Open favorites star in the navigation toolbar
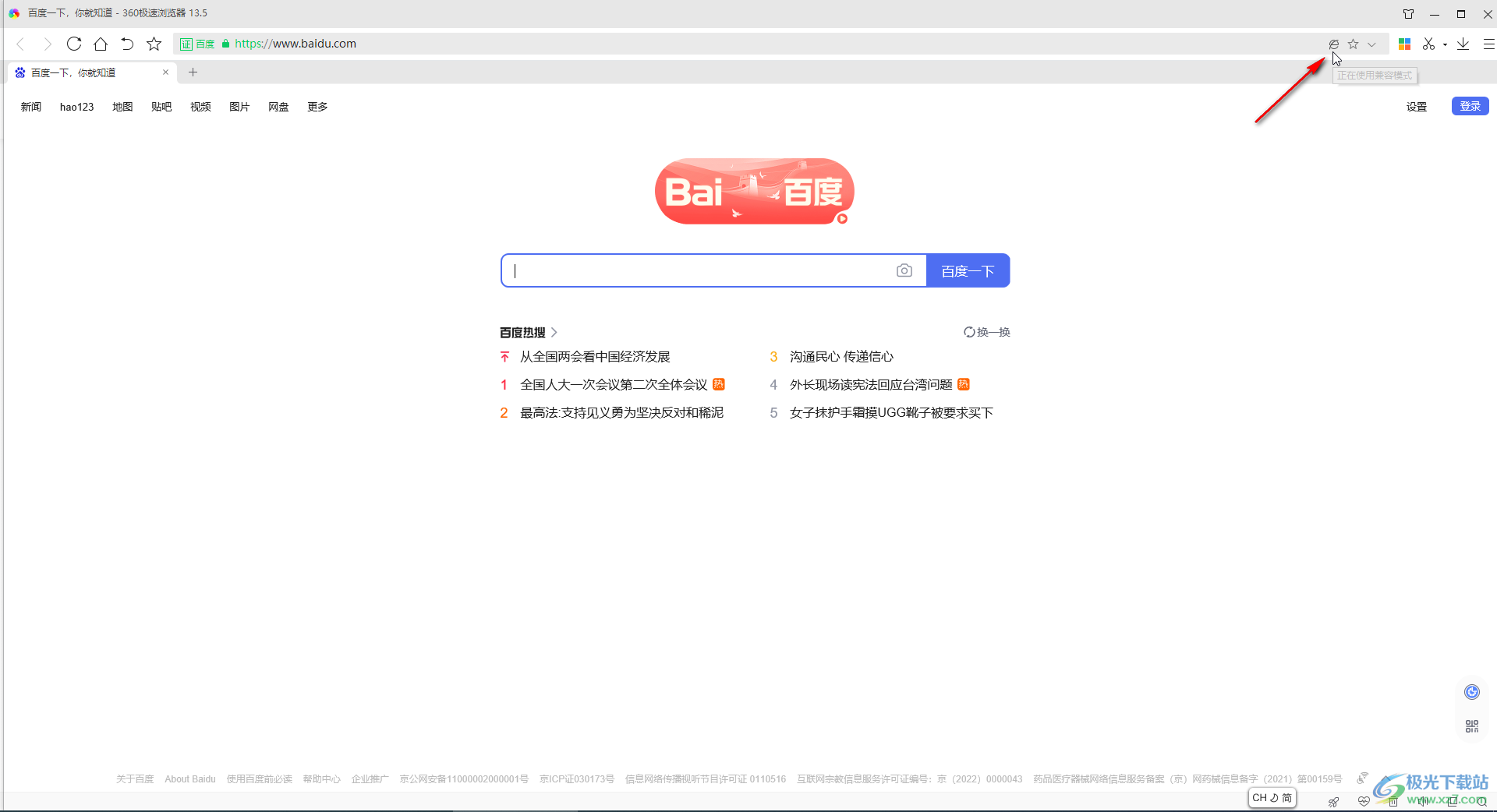1497x812 pixels. pyautogui.click(x=154, y=44)
